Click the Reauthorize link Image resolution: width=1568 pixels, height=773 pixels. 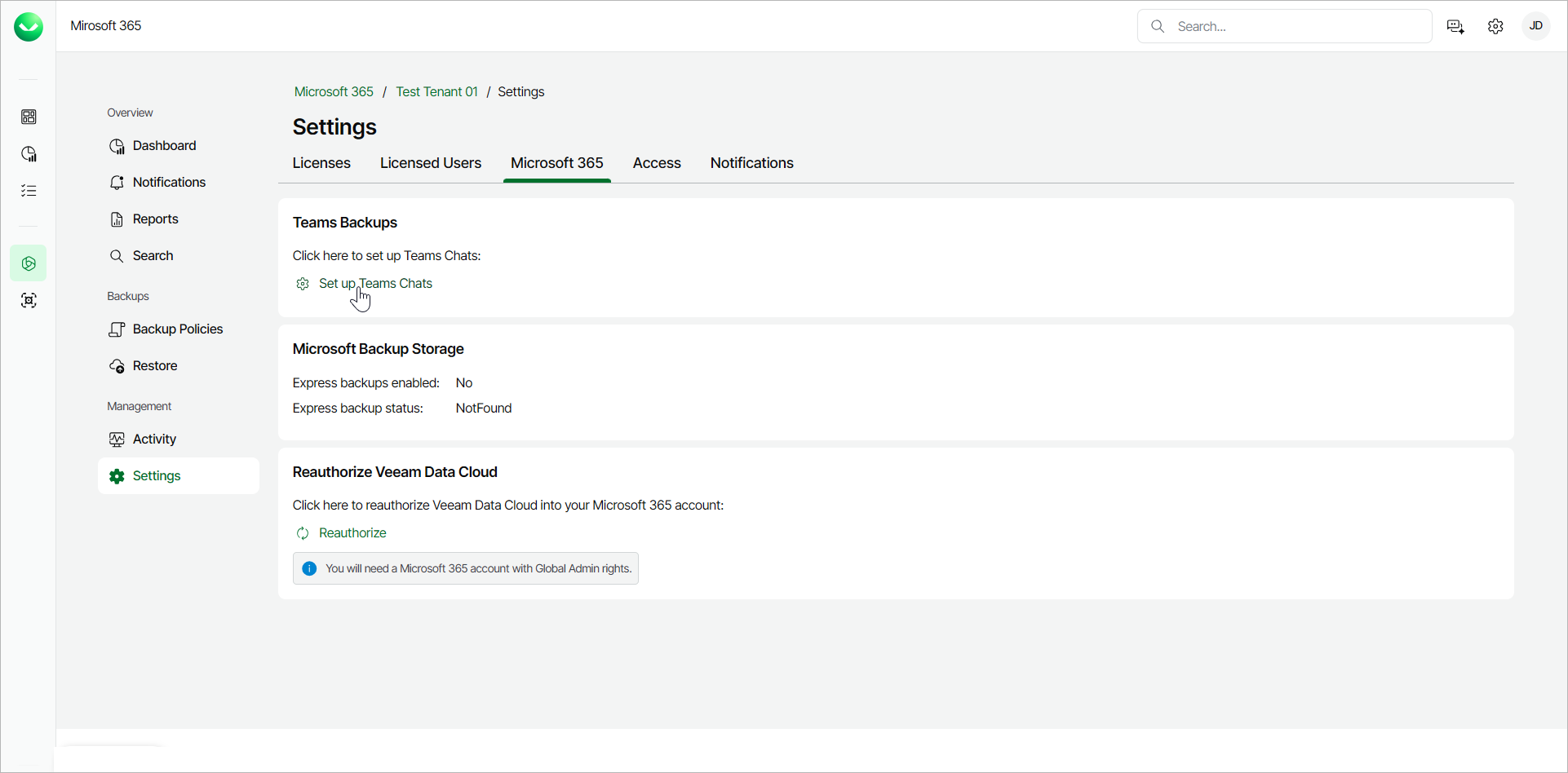(x=352, y=533)
